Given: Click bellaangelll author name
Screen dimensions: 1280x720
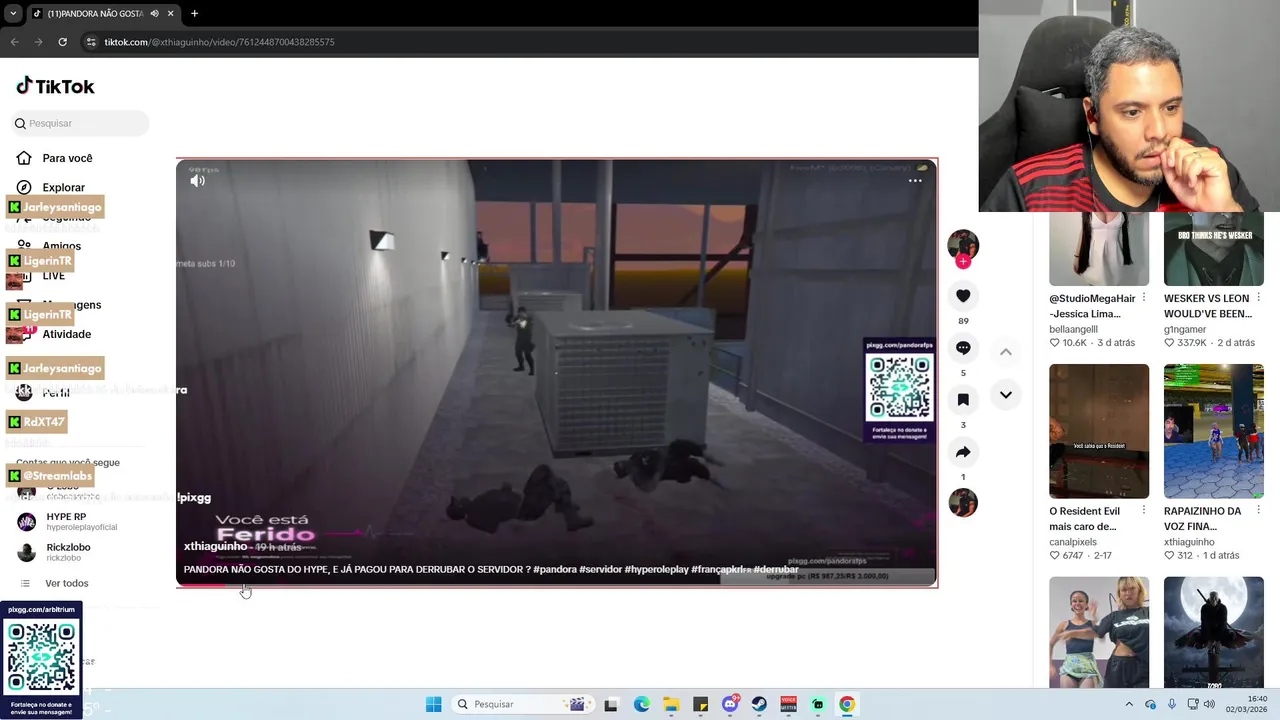Looking at the screenshot, I should 1073,329.
